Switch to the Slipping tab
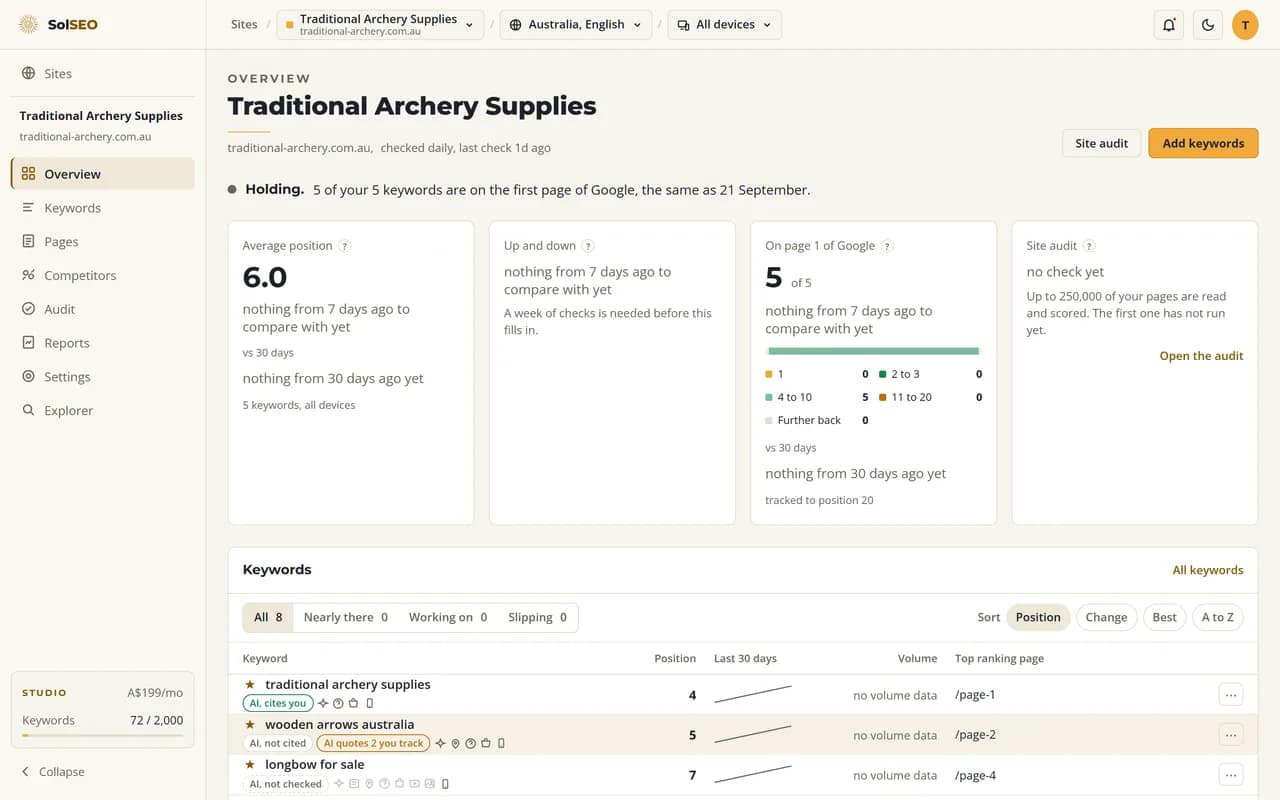Viewport: 1280px width, 800px height. click(x=537, y=617)
